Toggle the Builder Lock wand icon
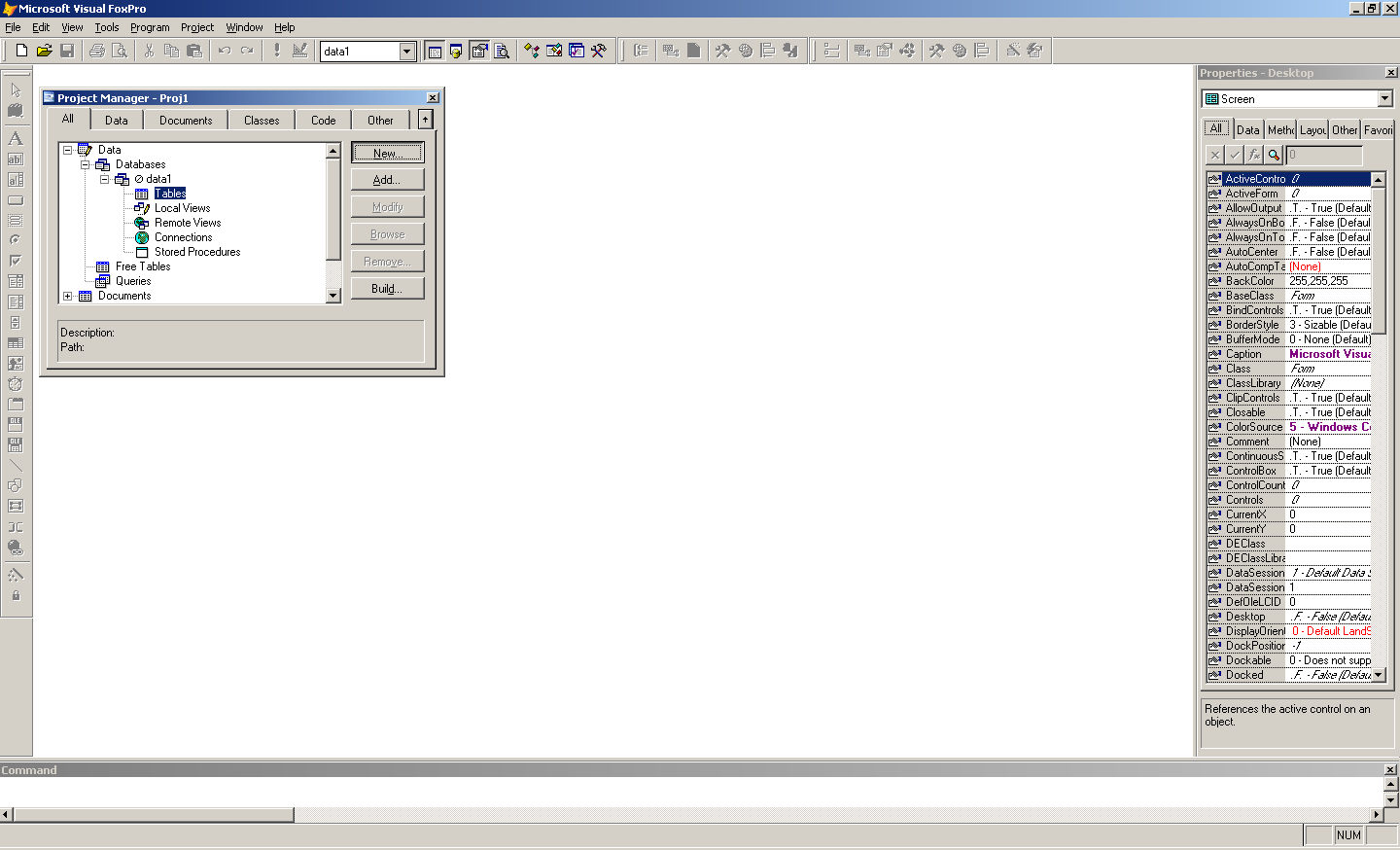Viewport: 1400px width, 850px height. click(16, 575)
